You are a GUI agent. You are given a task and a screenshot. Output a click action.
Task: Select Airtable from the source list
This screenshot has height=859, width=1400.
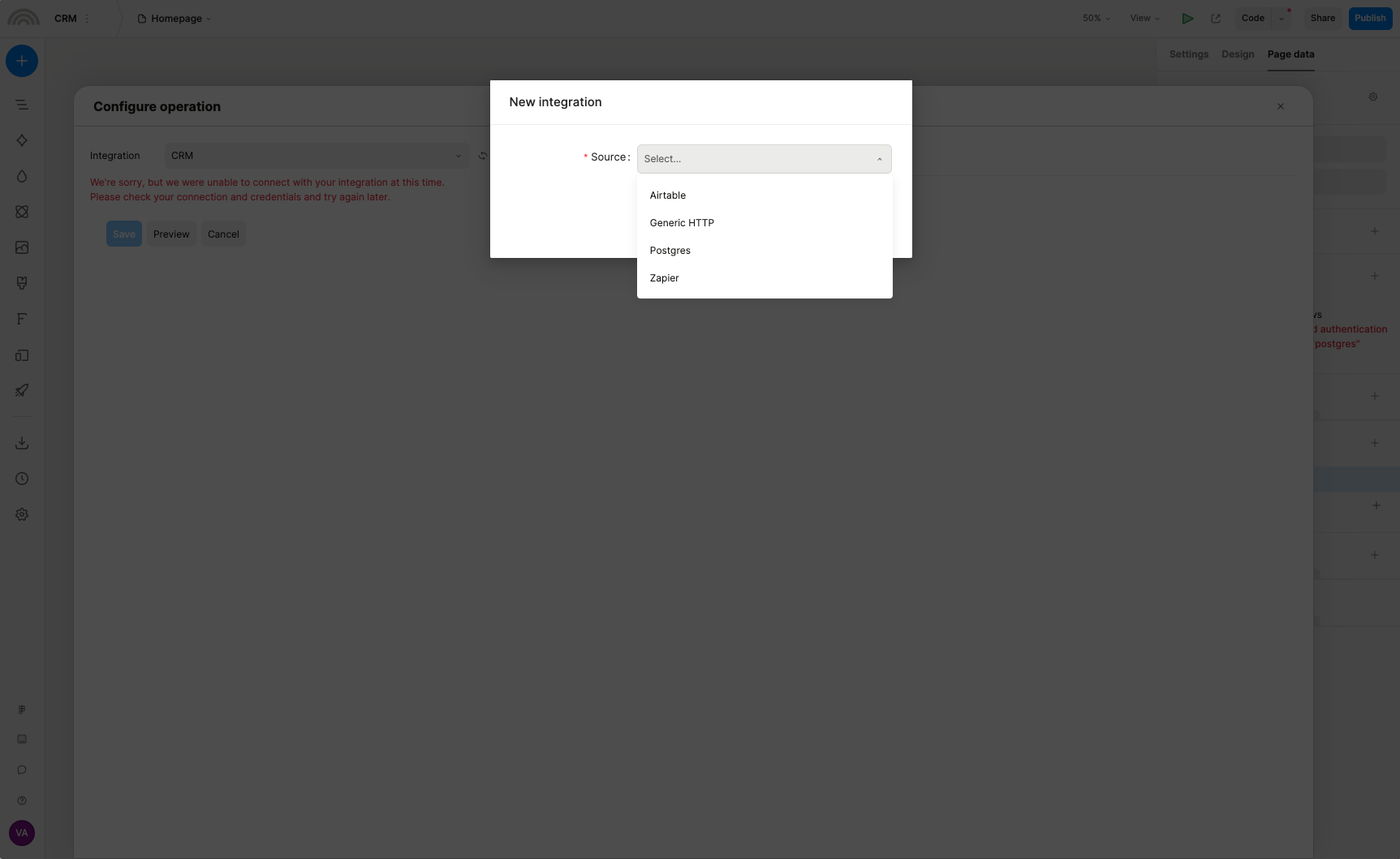pos(668,195)
